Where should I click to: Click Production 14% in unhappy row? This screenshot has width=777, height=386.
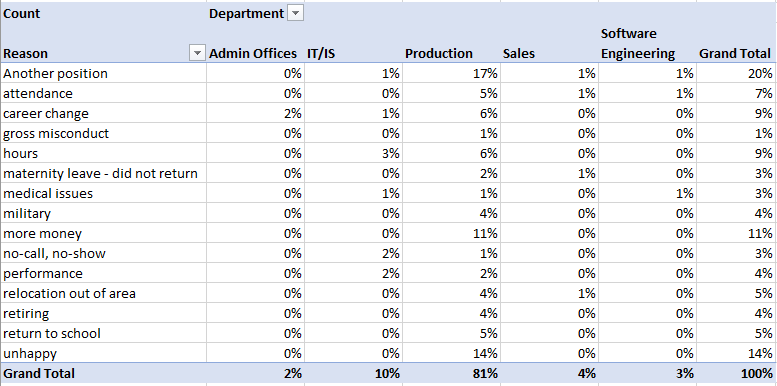pyautogui.click(x=451, y=353)
